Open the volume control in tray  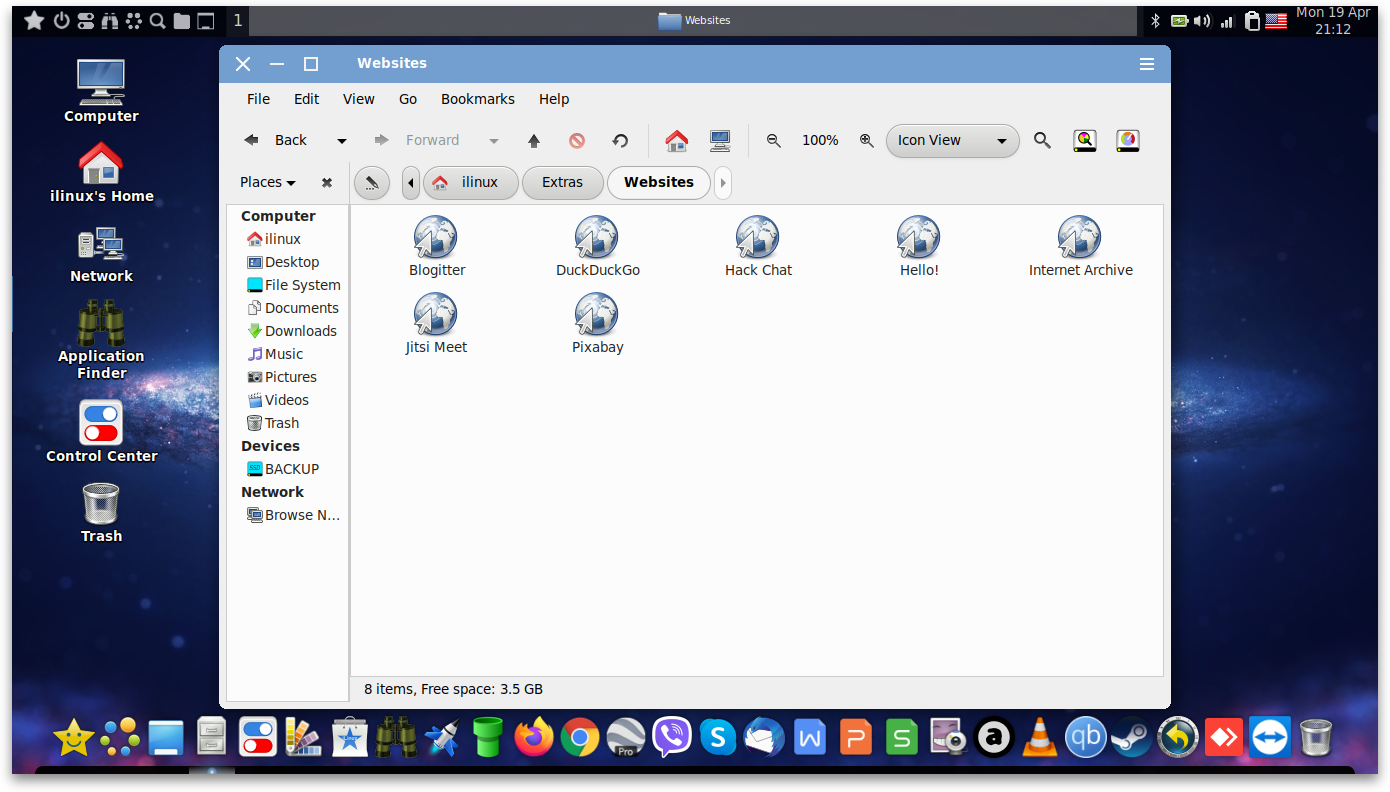[1202, 20]
